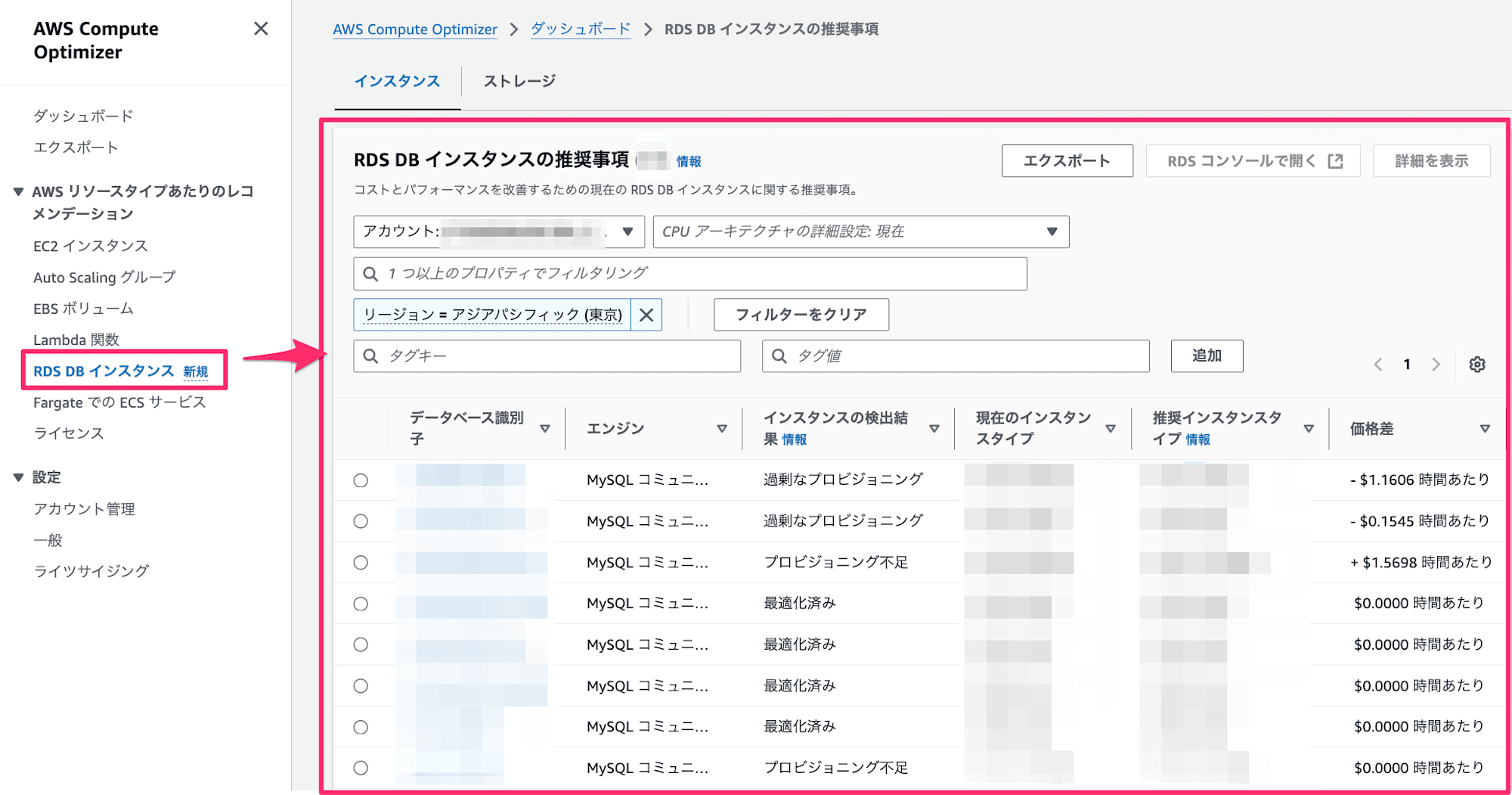The width and height of the screenshot is (1512, 795).
Task: Open アカウント管理 settings
Action: pyautogui.click(x=84, y=509)
